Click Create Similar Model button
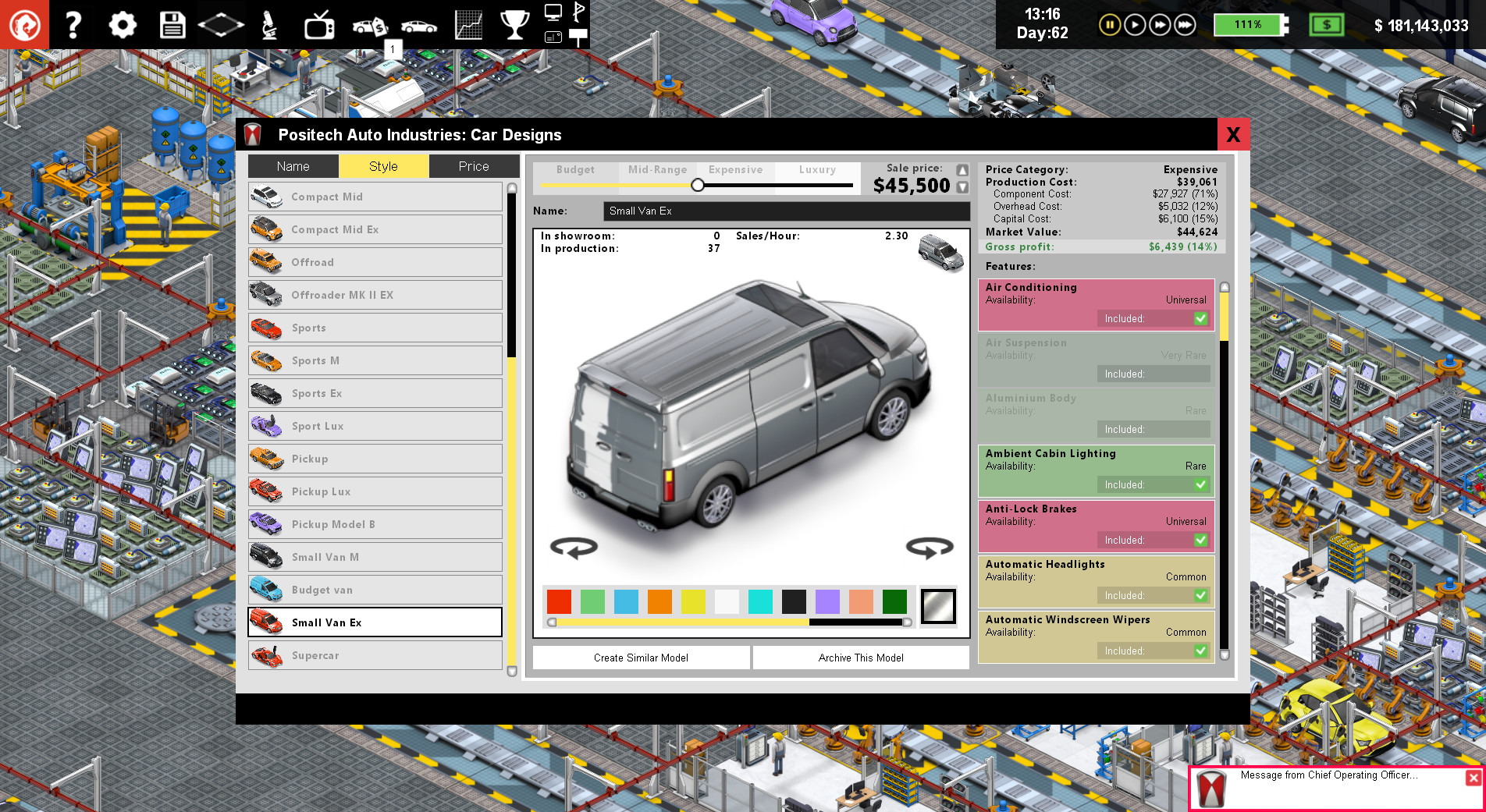1486x812 pixels. 641,658
